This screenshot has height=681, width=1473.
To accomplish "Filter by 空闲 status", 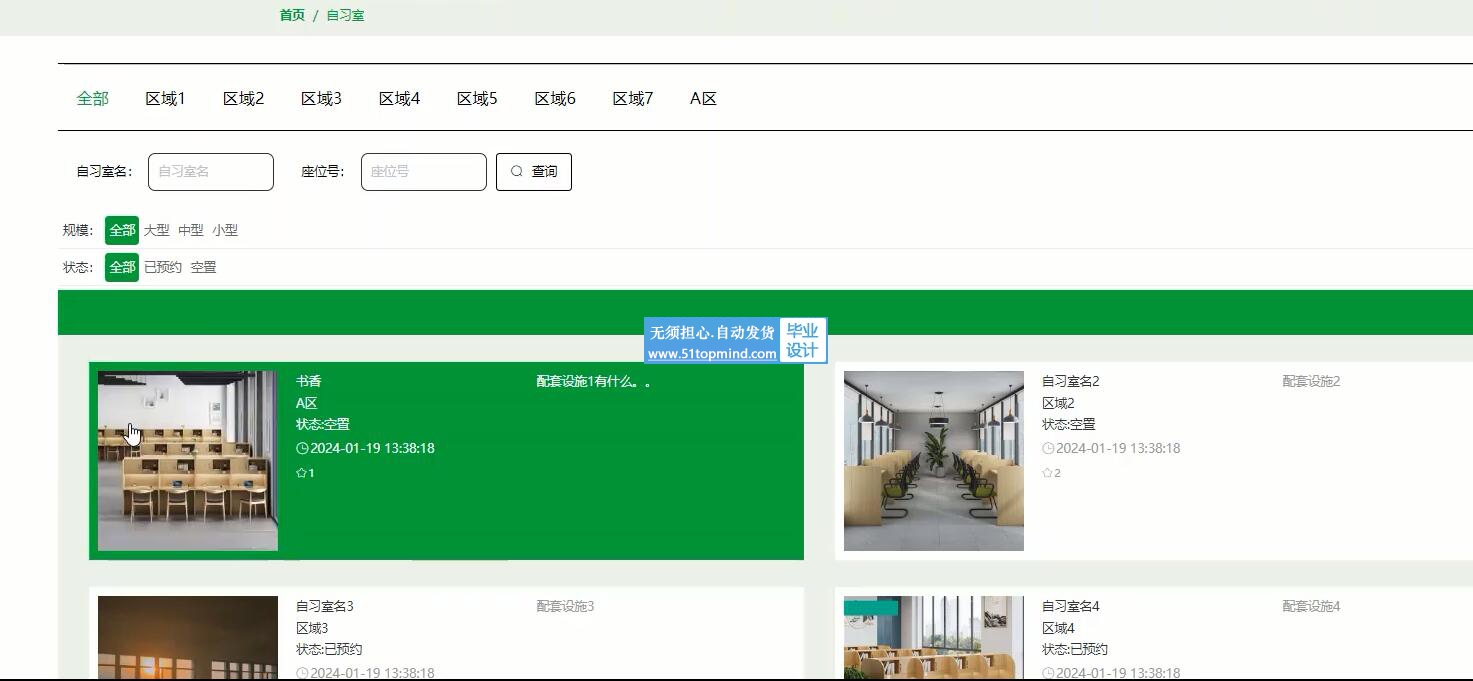I will 204,267.
